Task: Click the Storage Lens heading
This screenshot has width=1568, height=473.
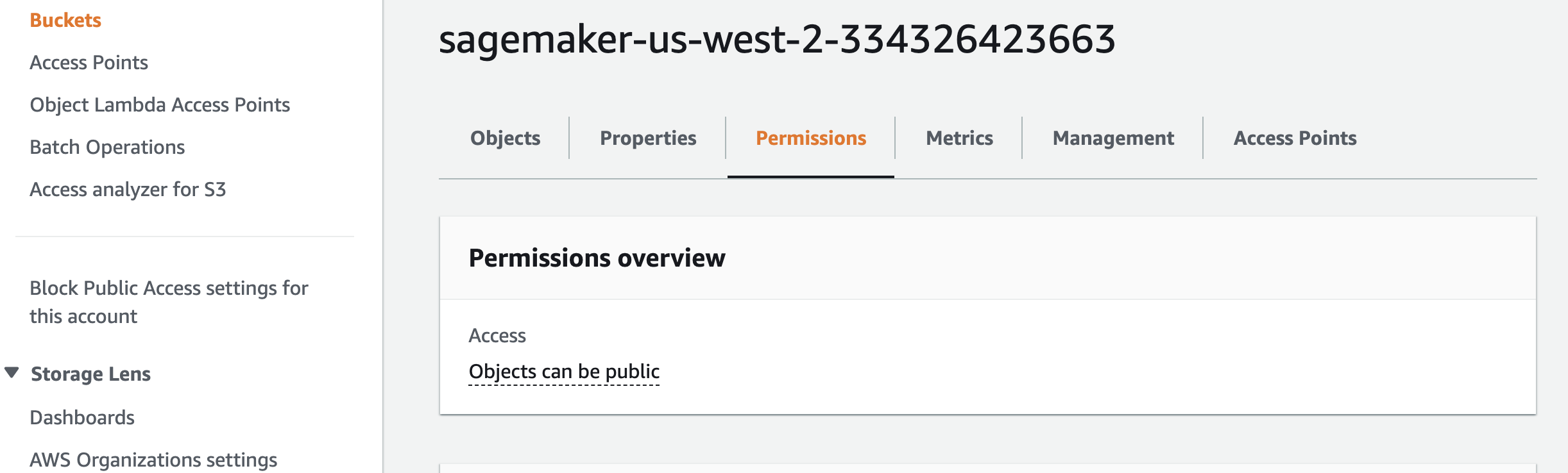Action: (x=90, y=374)
